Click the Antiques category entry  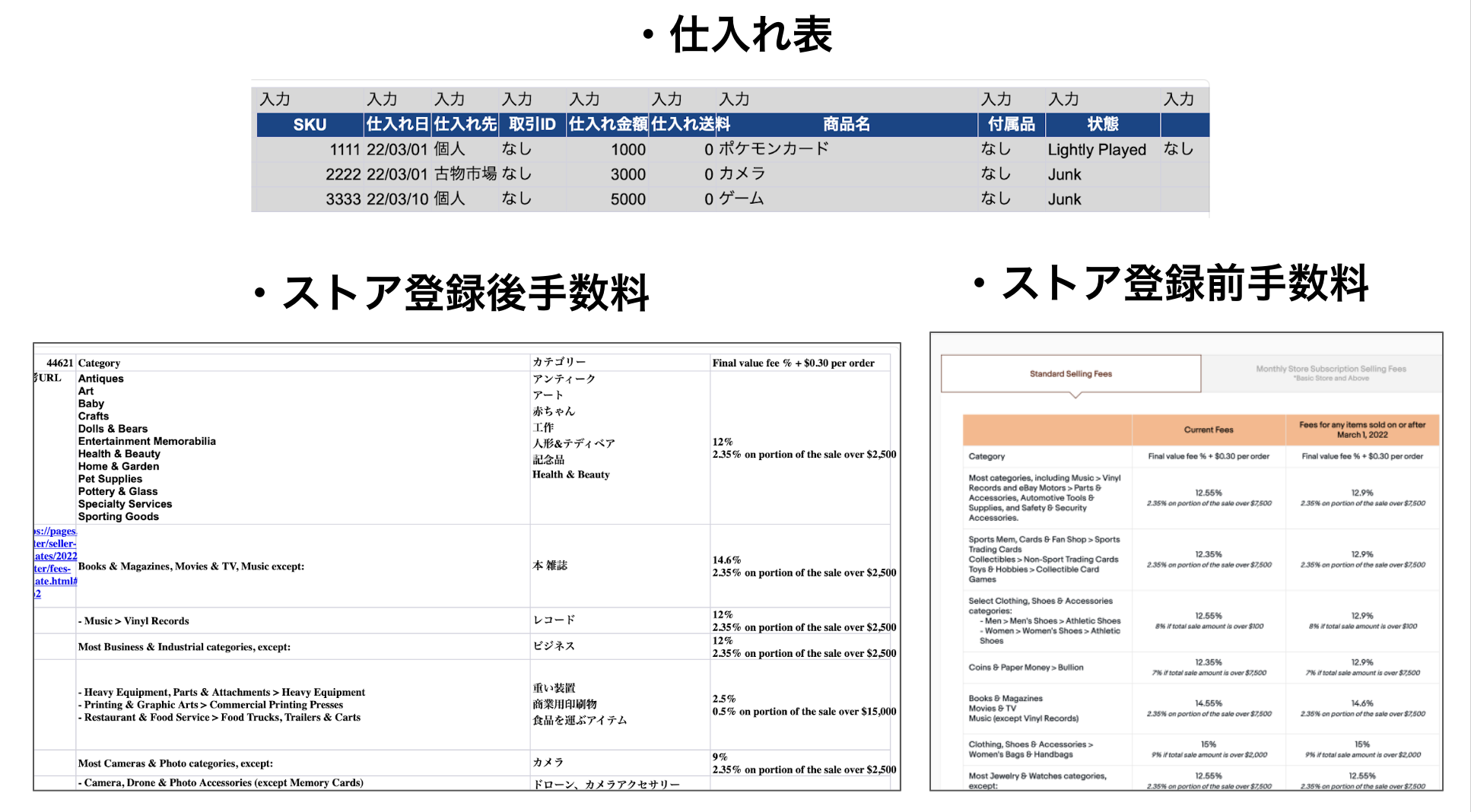click(x=100, y=379)
